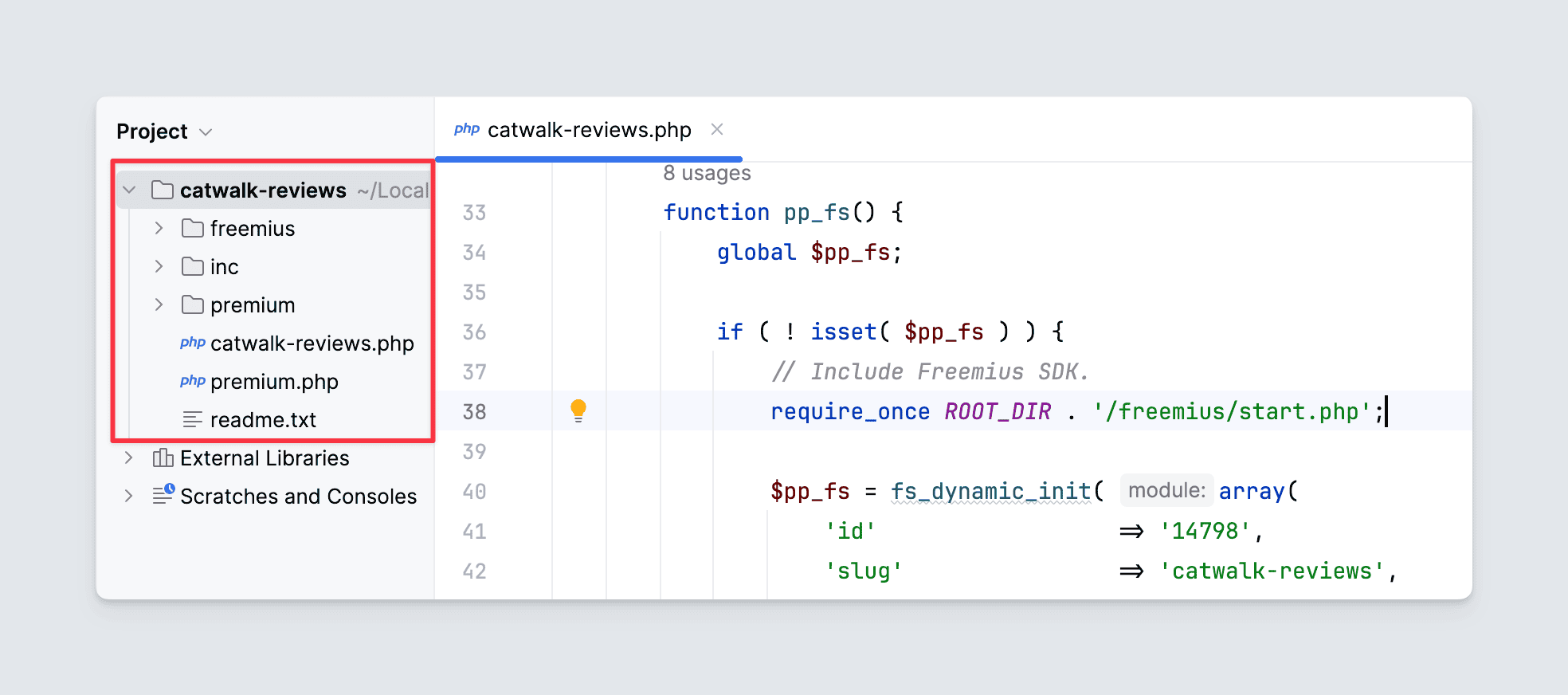Click the Scratches and Consoles icon

[x=163, y=495]
